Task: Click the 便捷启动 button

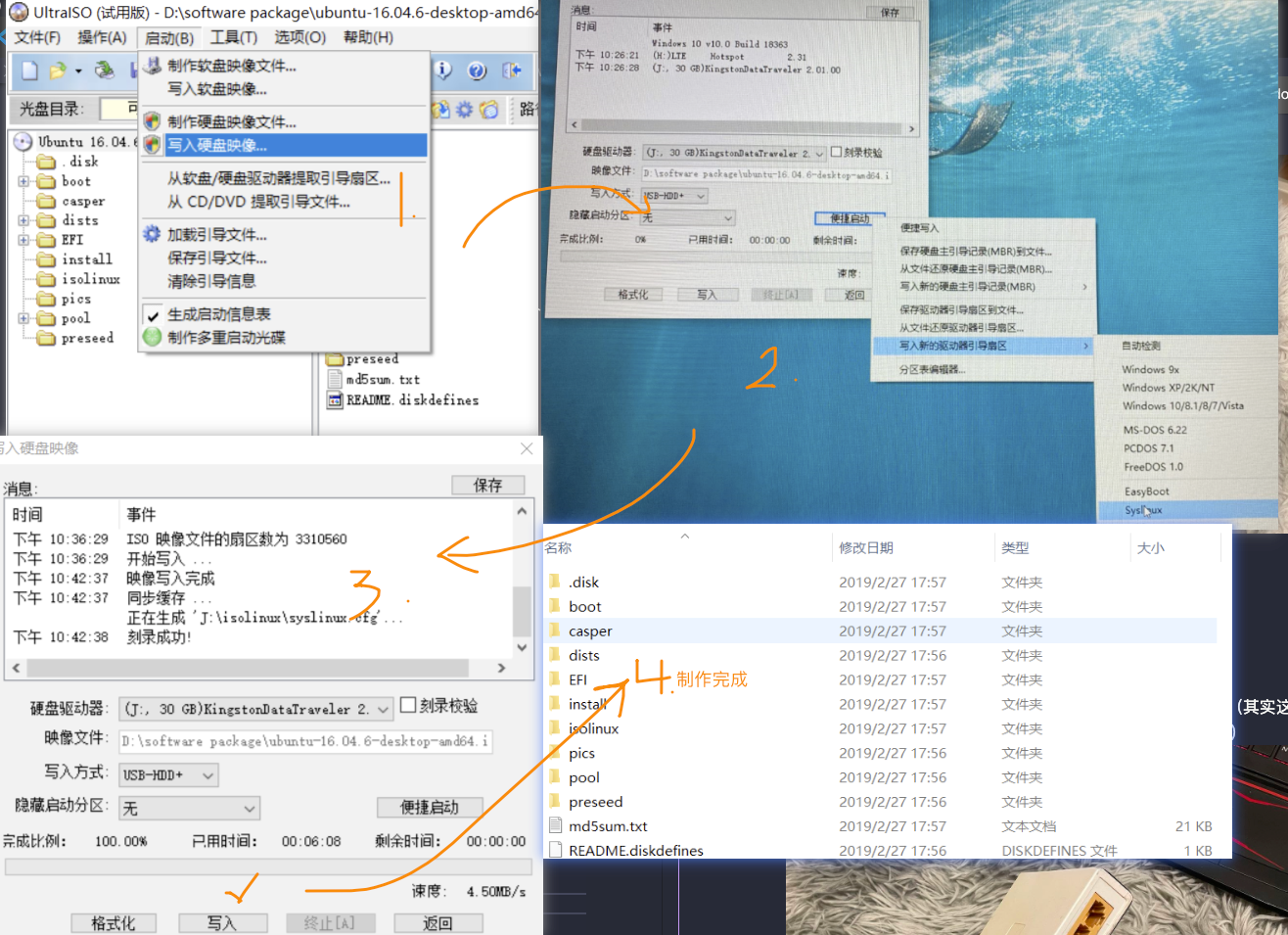Action: coord(429,807)
